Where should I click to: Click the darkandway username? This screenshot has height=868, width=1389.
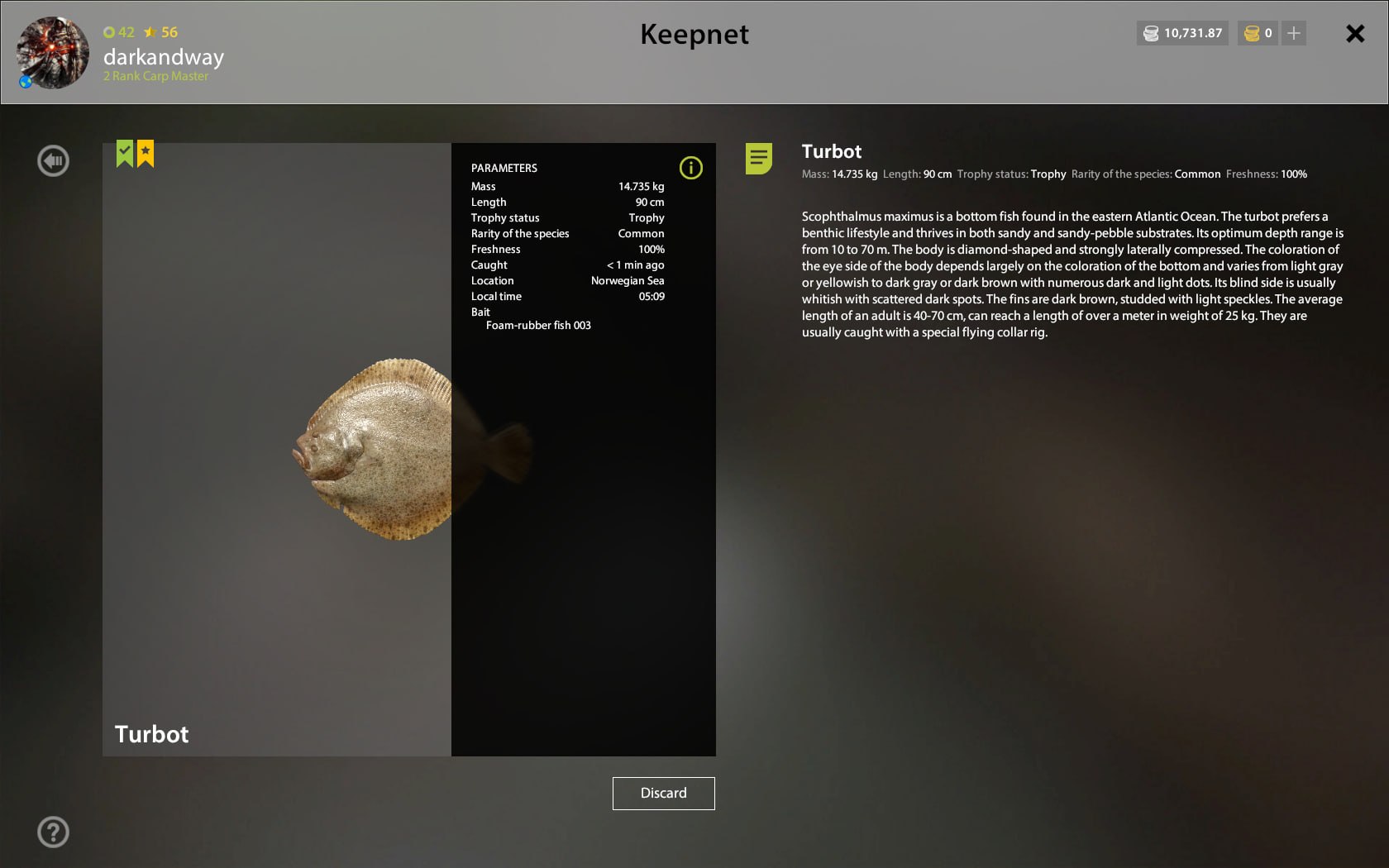(164, 57)
